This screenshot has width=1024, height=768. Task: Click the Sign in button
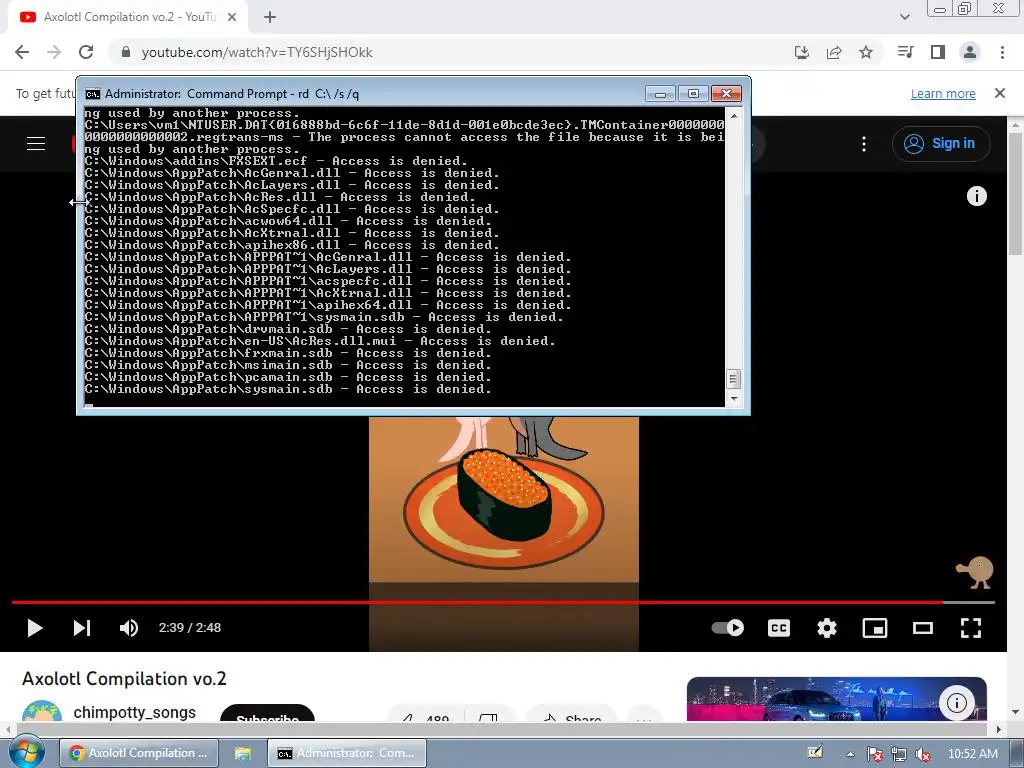coord(940,144)
